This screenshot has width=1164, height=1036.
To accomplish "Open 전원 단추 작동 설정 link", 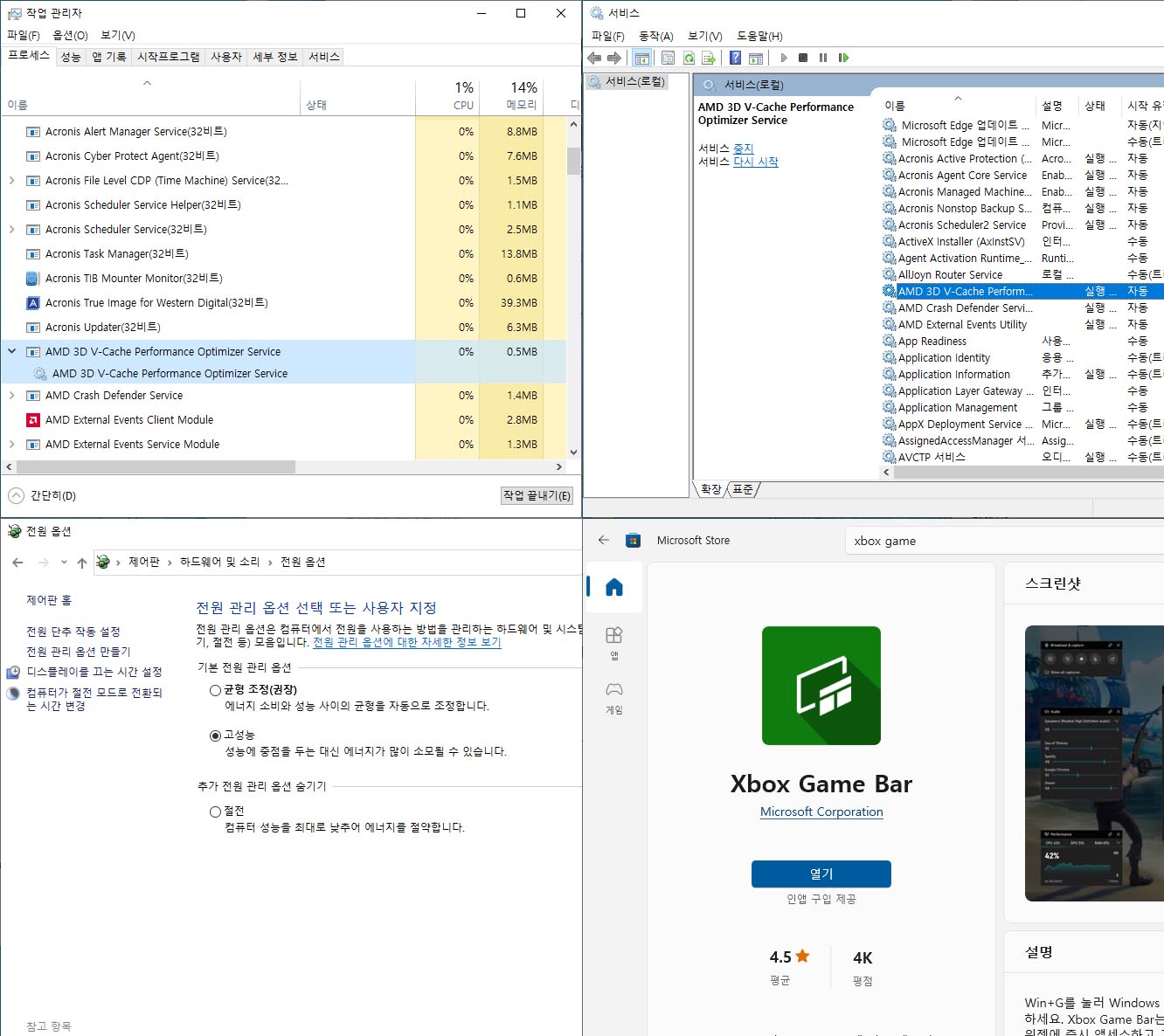I will click(73, 632).
